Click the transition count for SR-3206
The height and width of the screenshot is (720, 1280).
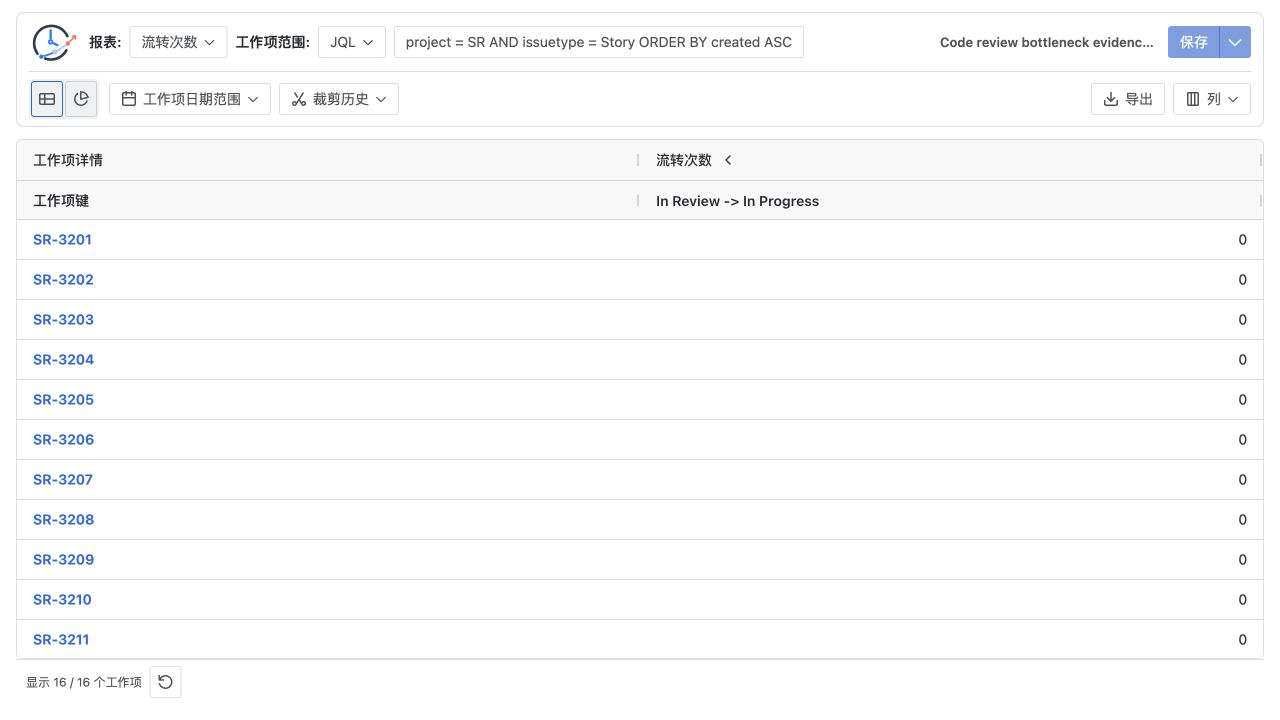pyautogui.click(x=1243, y=440)
